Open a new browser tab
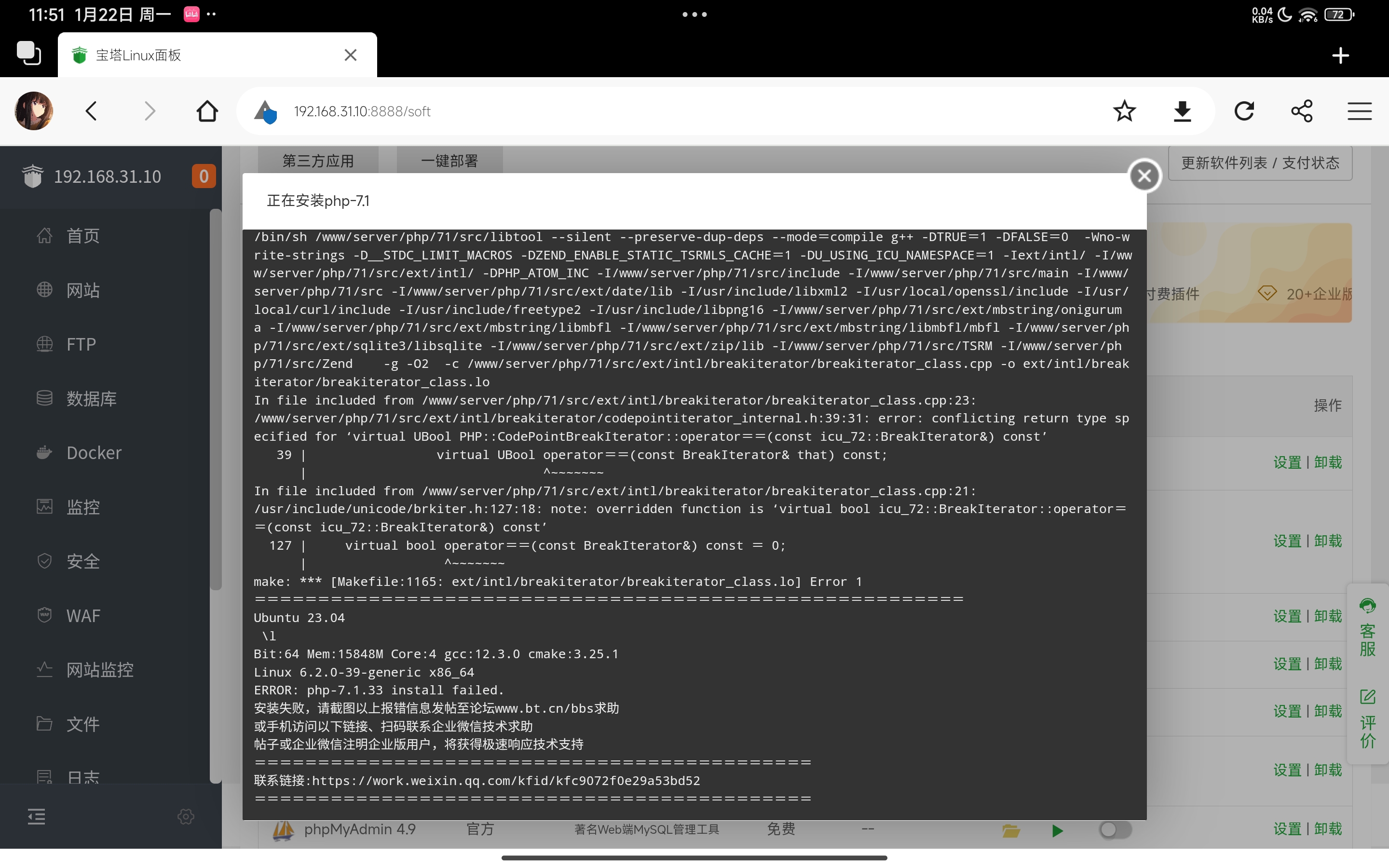This screenshot has width=1389, height=868. click(x=1340, y=55)
